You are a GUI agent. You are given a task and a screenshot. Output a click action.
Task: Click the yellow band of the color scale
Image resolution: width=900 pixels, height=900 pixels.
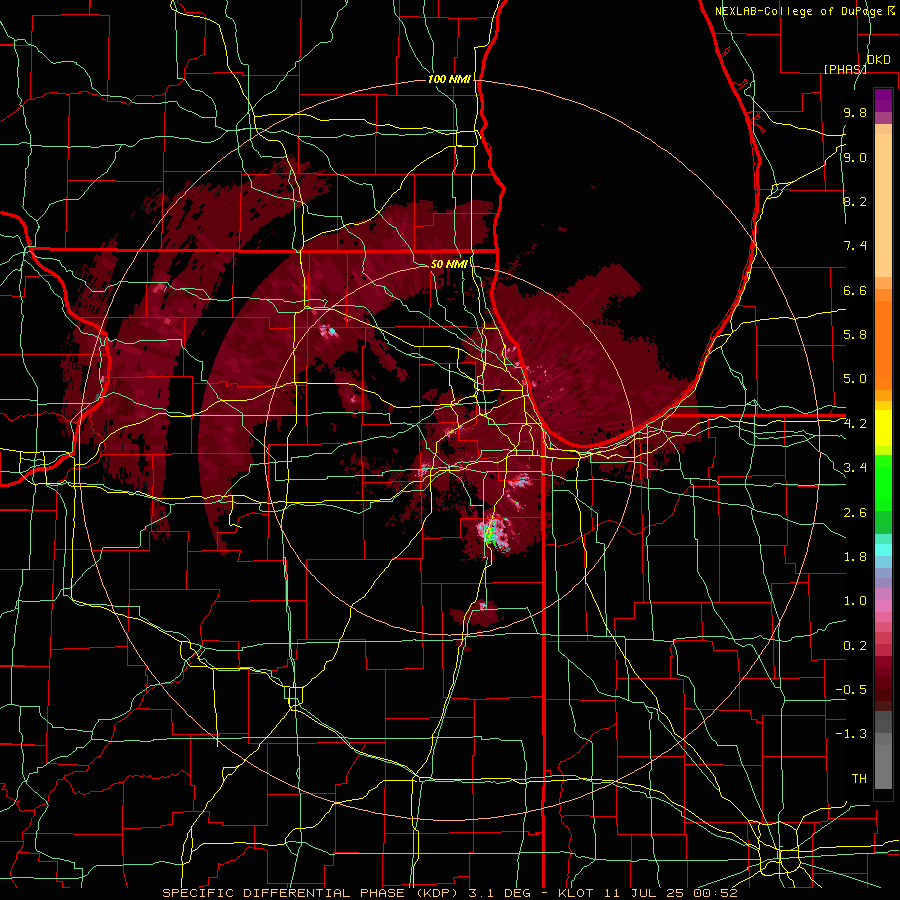coord(883,428)
